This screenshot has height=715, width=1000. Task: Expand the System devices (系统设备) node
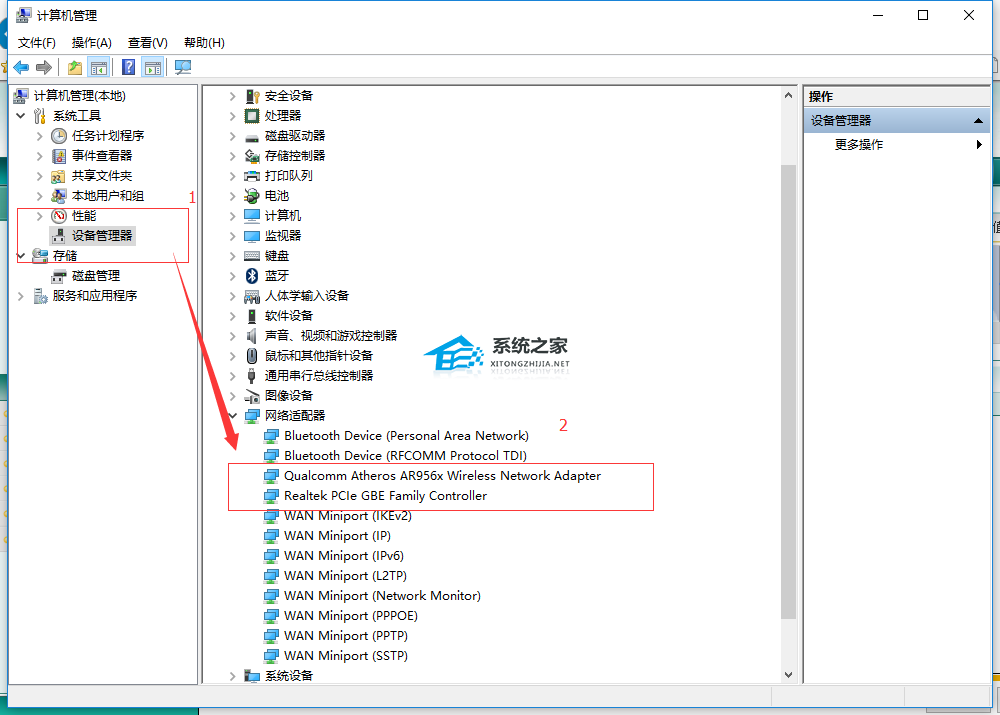tap(233, 676)
